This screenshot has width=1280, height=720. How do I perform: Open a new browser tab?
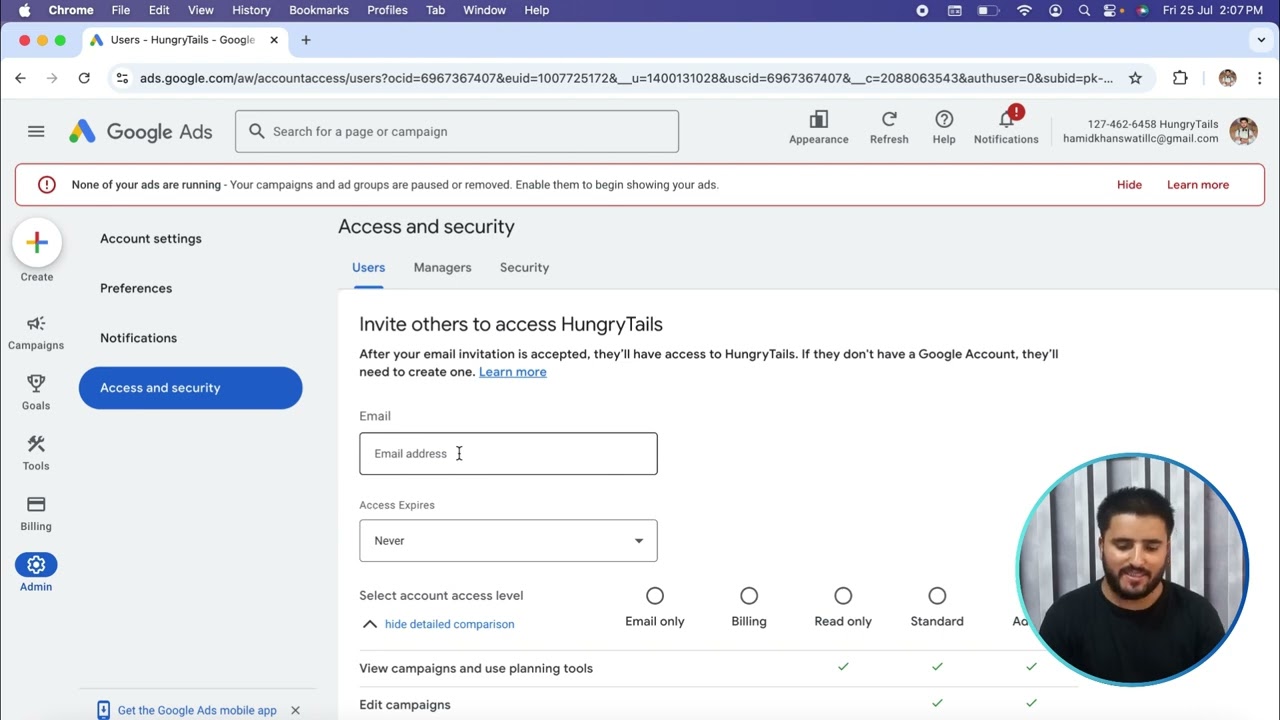pos(306,40)
